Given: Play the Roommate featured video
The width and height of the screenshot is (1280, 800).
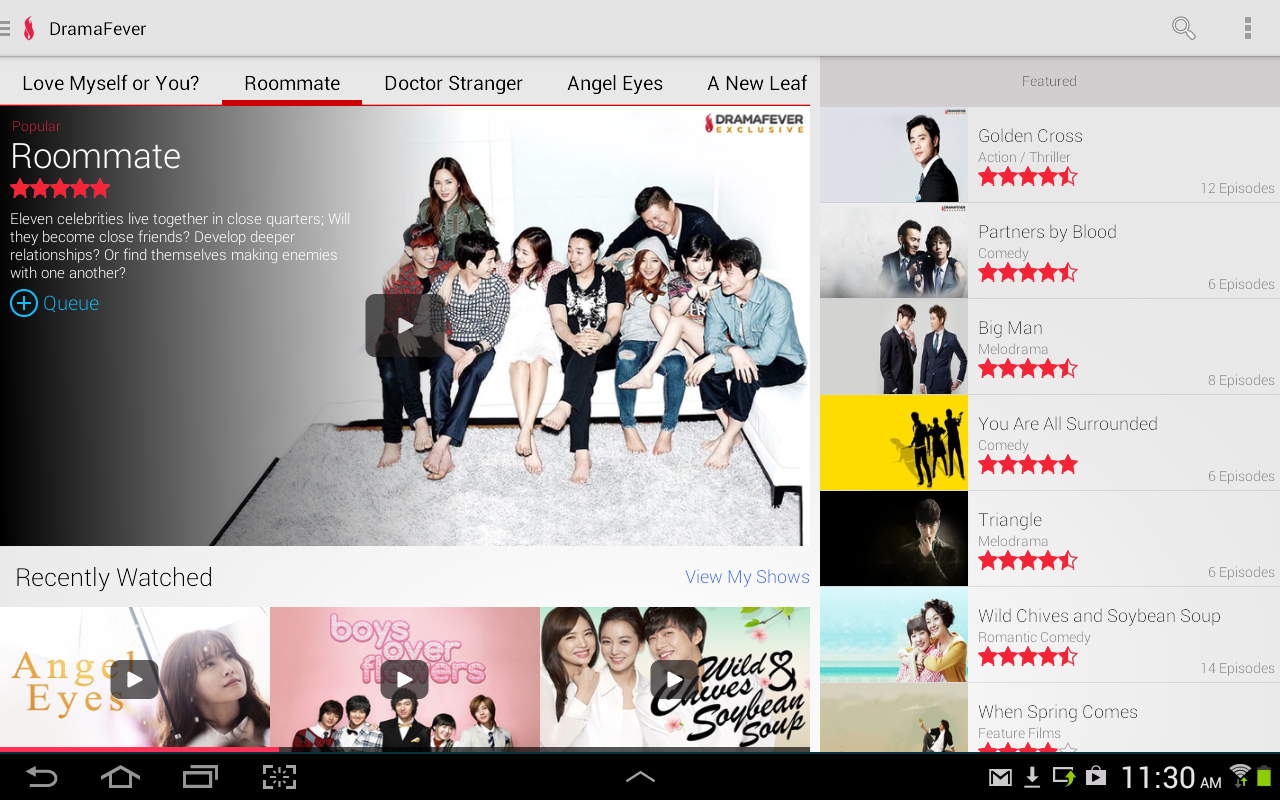Looking at the screenshot, I should [404, 325].
